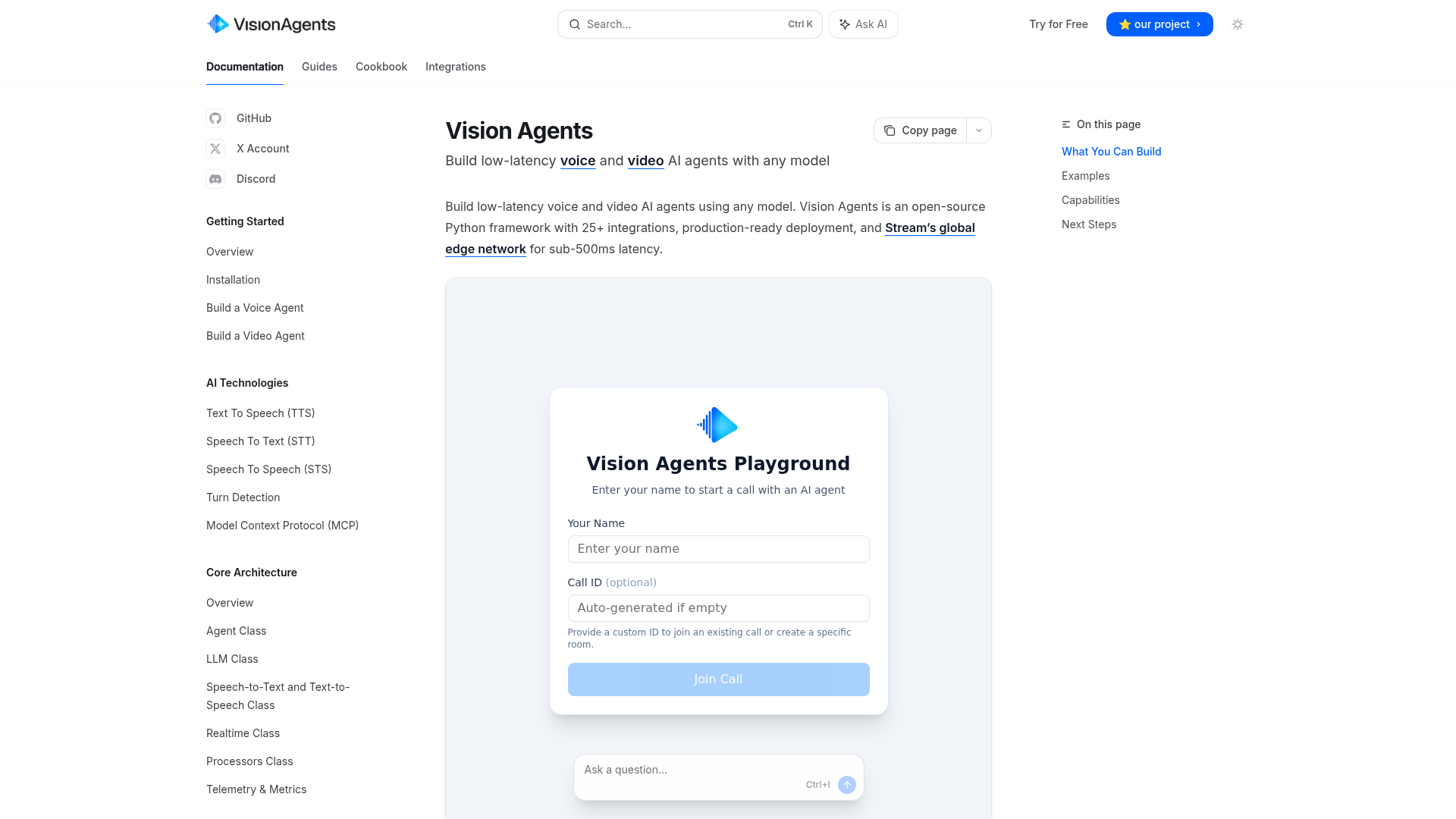Open the Agent Class page

pyautogui.click(x=237, y=631)
